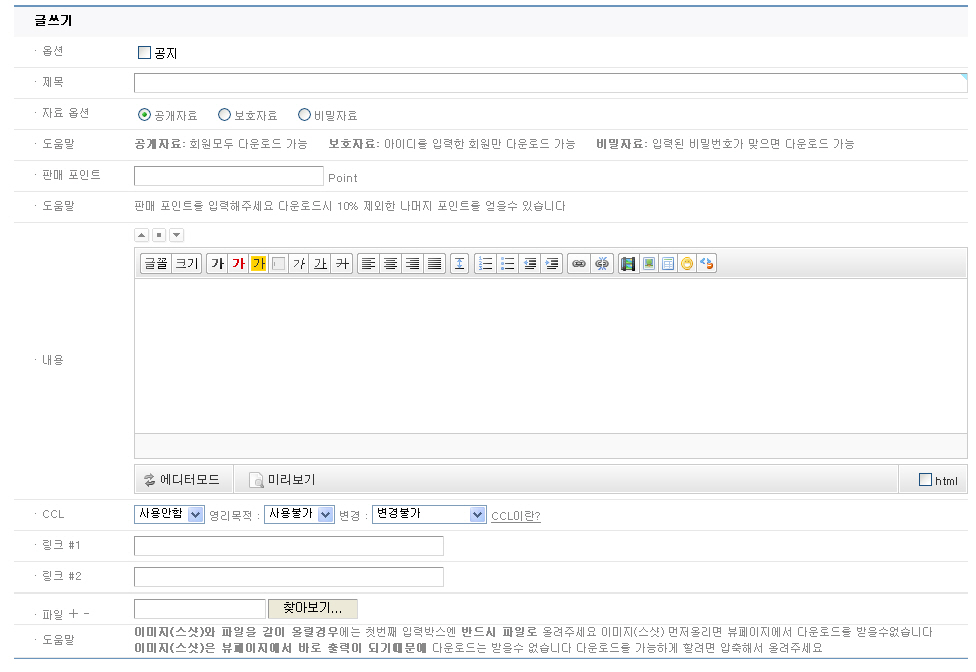Select the 비밀자료 radio option
976x672 pixels.
tap(304, 115)
